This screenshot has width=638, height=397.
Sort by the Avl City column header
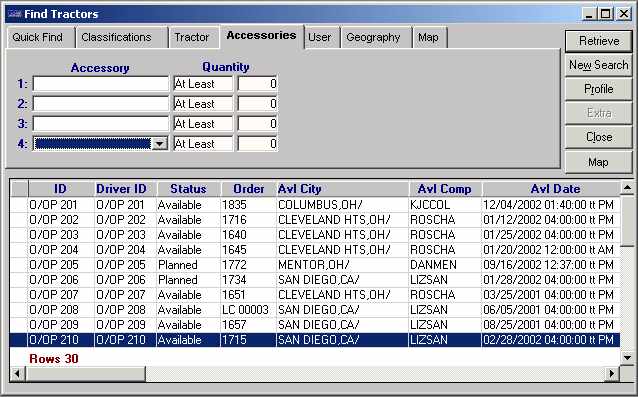pos(342,189)
